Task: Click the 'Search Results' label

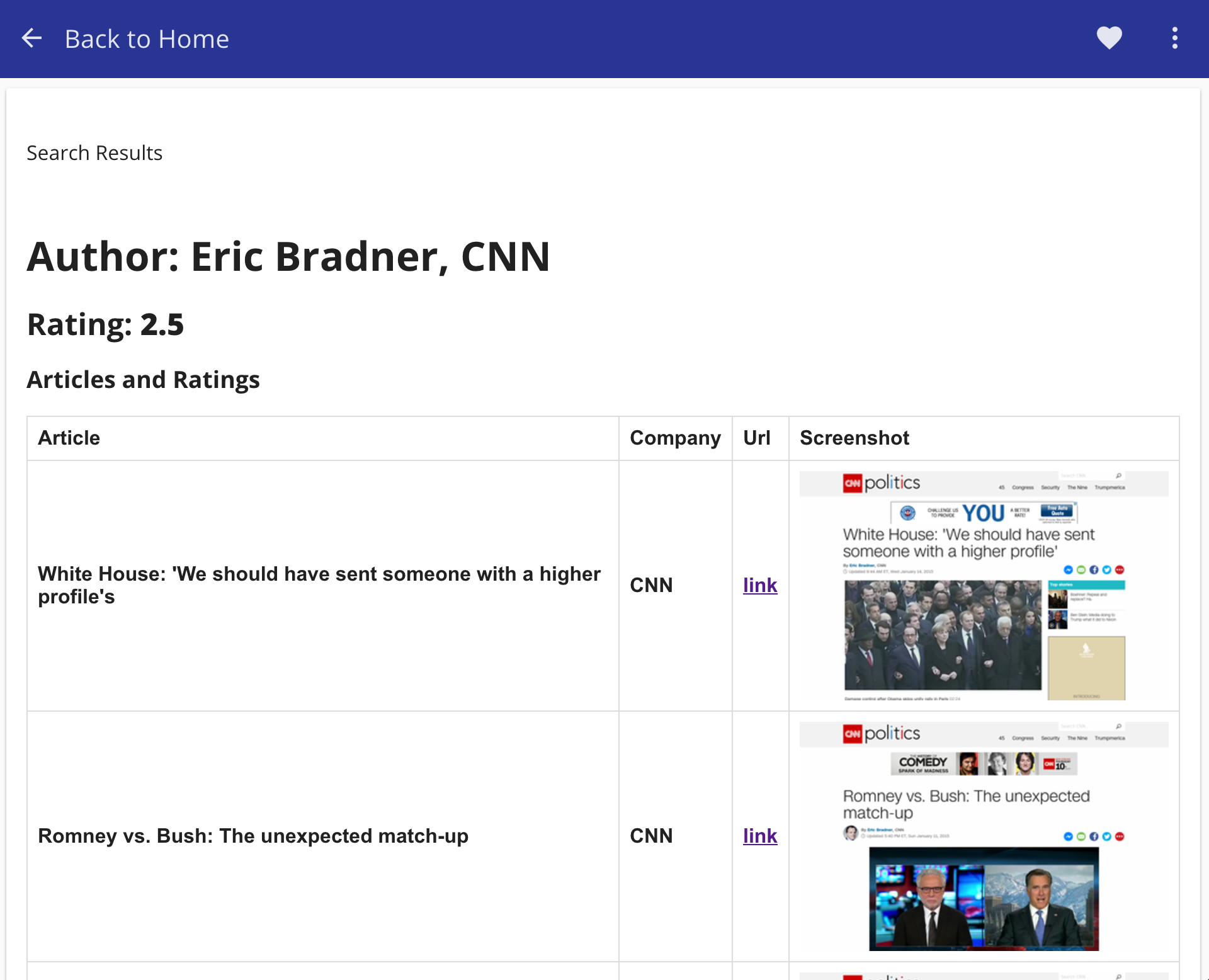Action: click(x=94, y=153)
